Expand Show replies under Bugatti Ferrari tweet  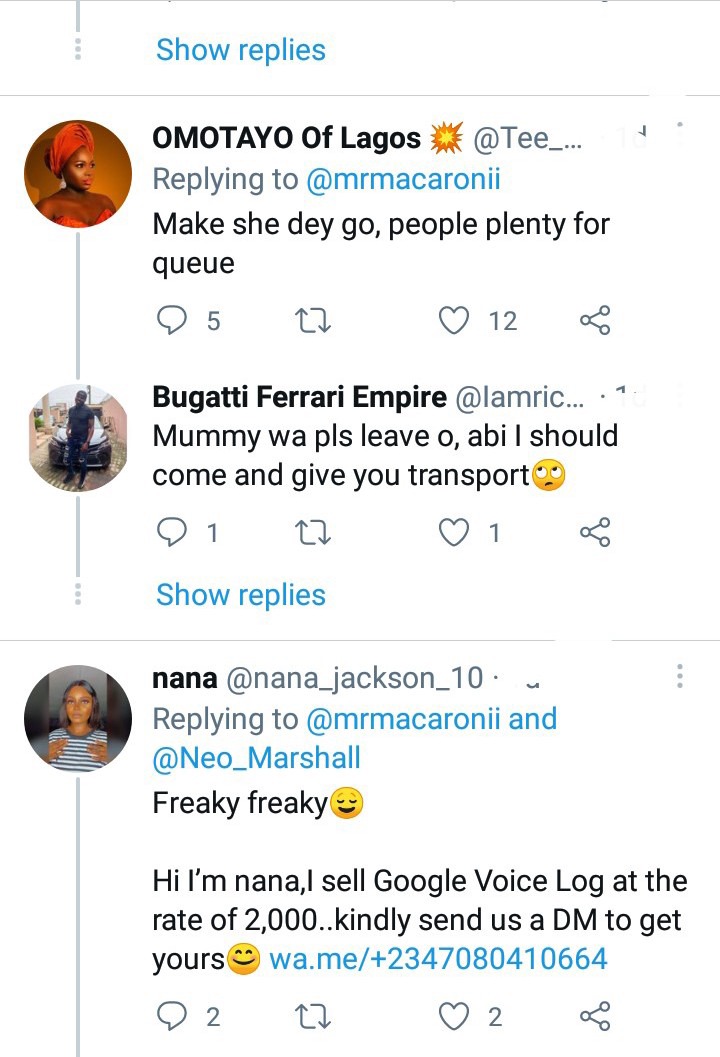[x=241, y=595]
